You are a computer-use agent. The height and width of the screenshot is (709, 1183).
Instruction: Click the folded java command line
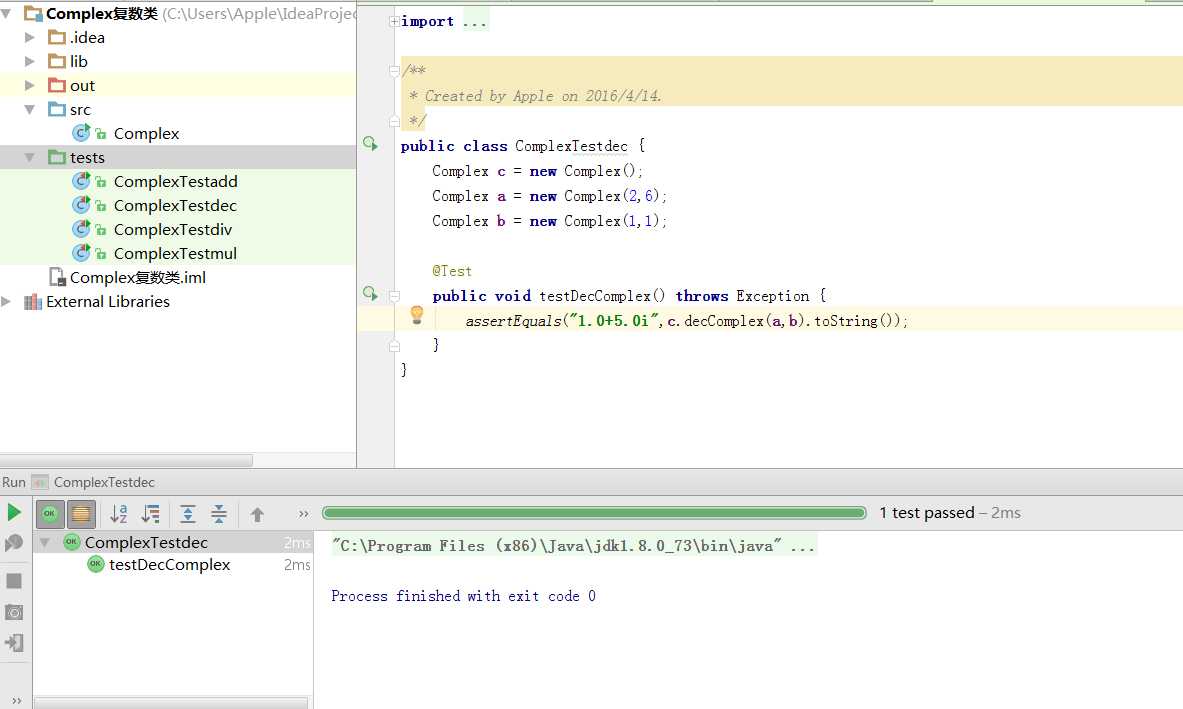point(574,545)
